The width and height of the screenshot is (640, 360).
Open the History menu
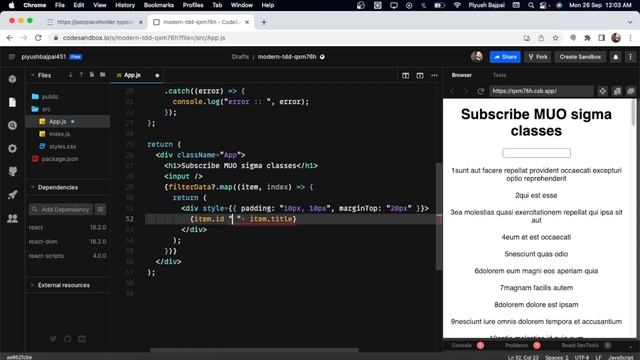[125, 5]
